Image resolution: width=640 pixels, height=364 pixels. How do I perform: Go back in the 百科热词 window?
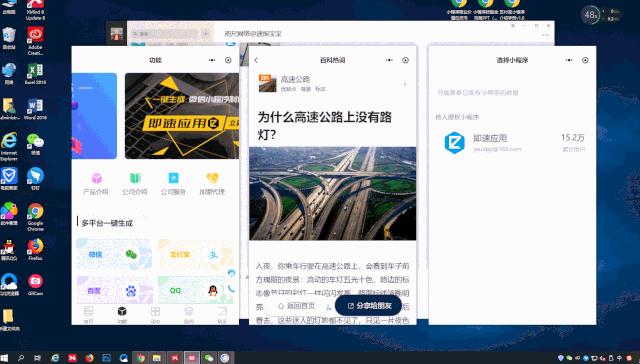pos(256,60)
